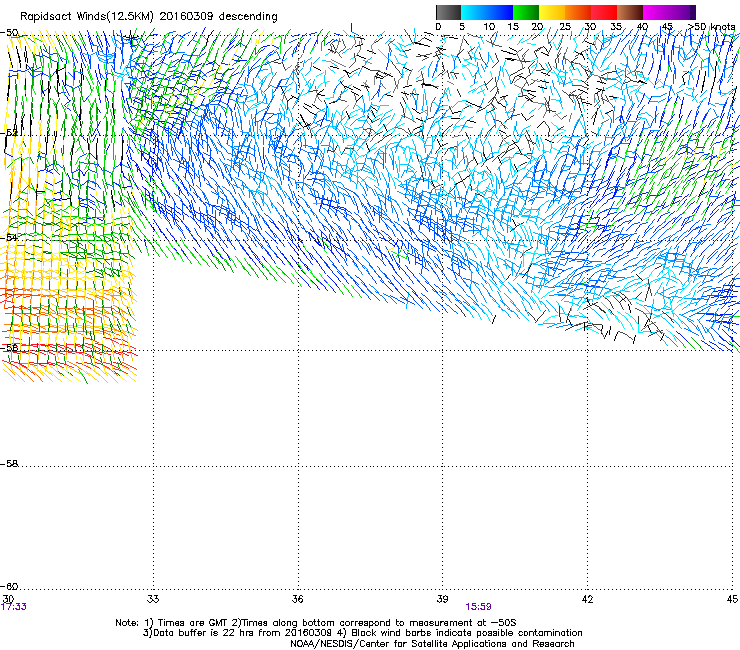
Task: Click the latitude axis label '-58'
Action: (9, 464)
